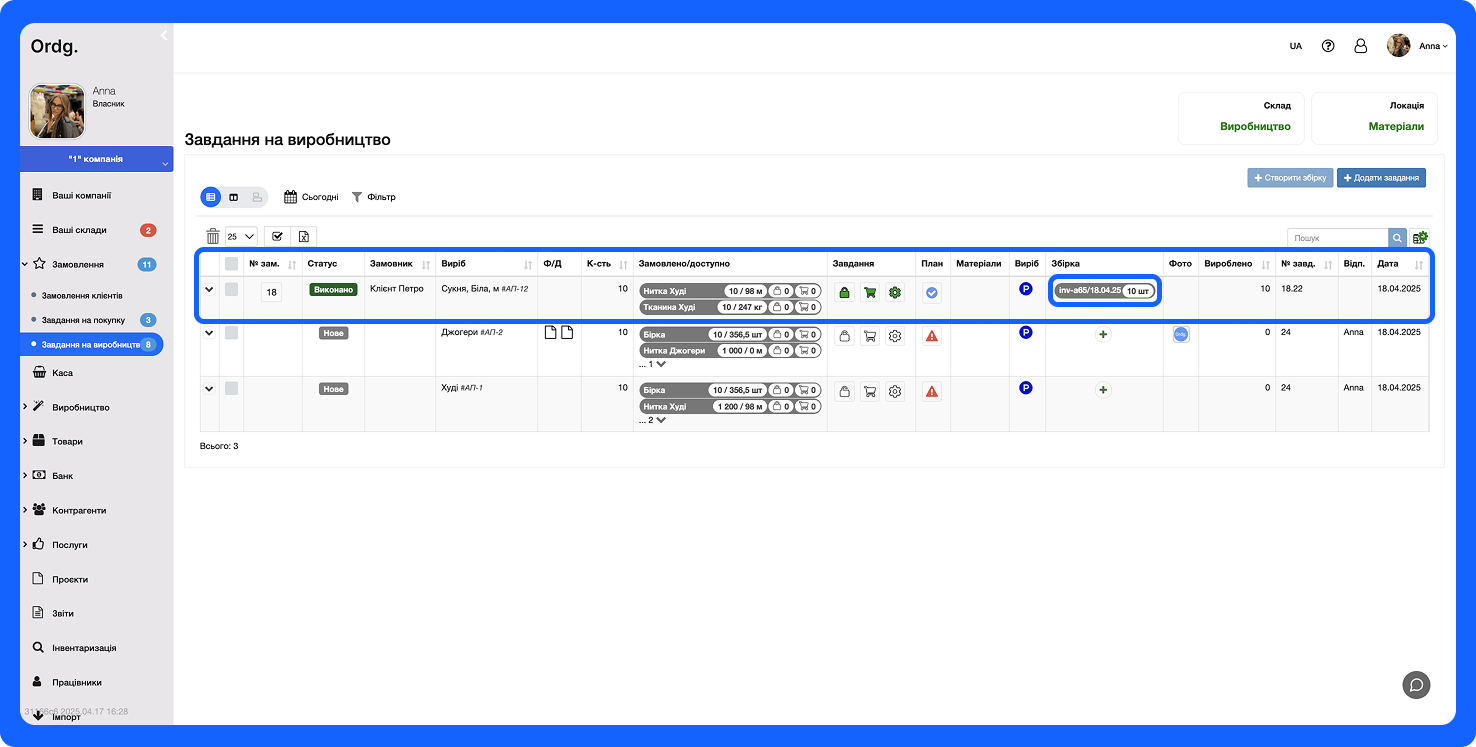The image size is (1476, 747).
Task: Click the help question mark icon
Action: (1328, 46)
